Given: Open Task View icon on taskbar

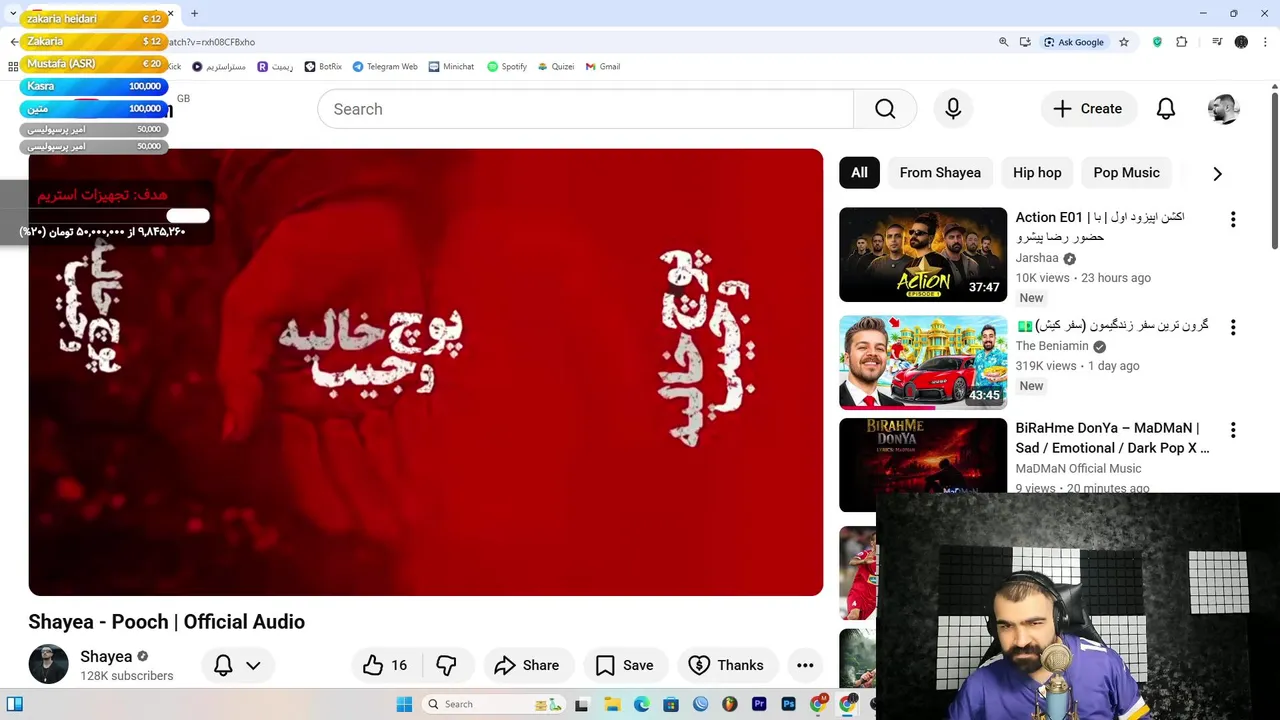Looking at the screenshot, I should coord(582,704).
